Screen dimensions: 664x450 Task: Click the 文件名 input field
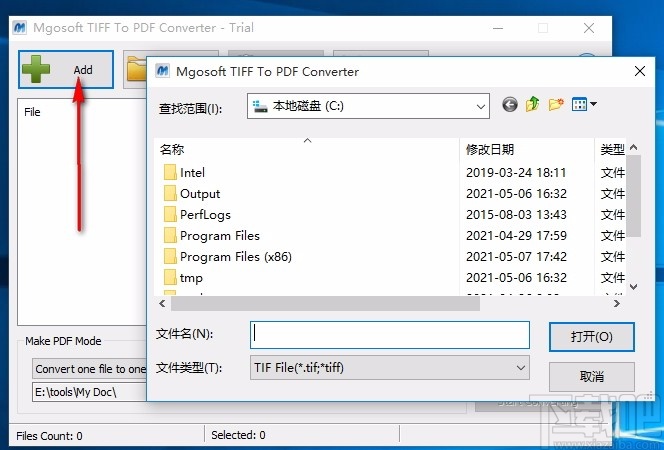390,335
